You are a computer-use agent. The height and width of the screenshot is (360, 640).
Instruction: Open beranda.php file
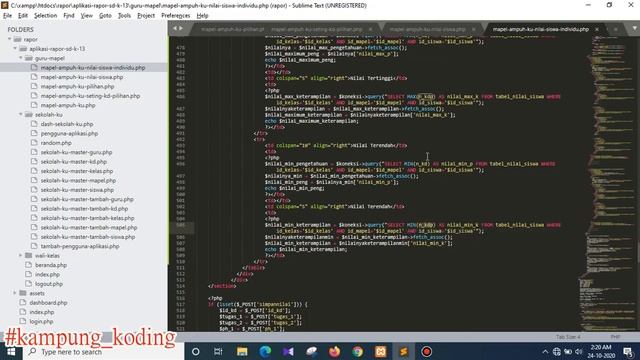coord(51,265)
